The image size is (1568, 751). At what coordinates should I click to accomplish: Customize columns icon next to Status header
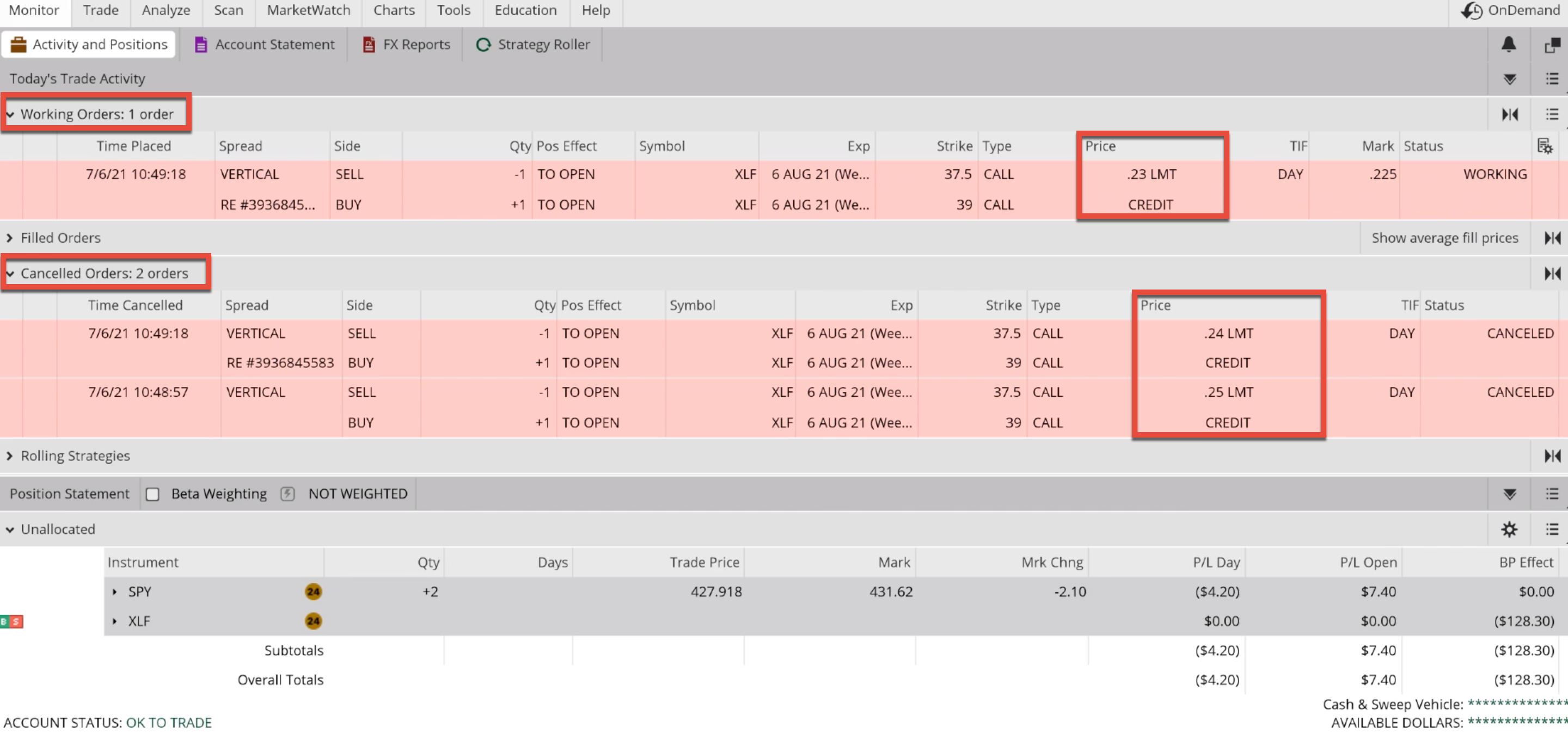(x=1545, y=147)
